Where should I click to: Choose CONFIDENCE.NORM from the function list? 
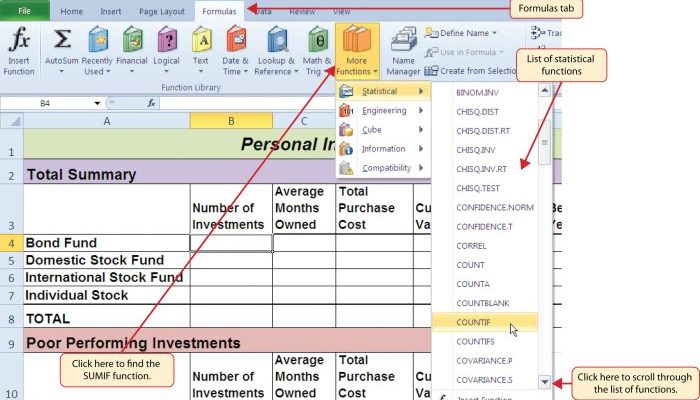click(495, 208)
